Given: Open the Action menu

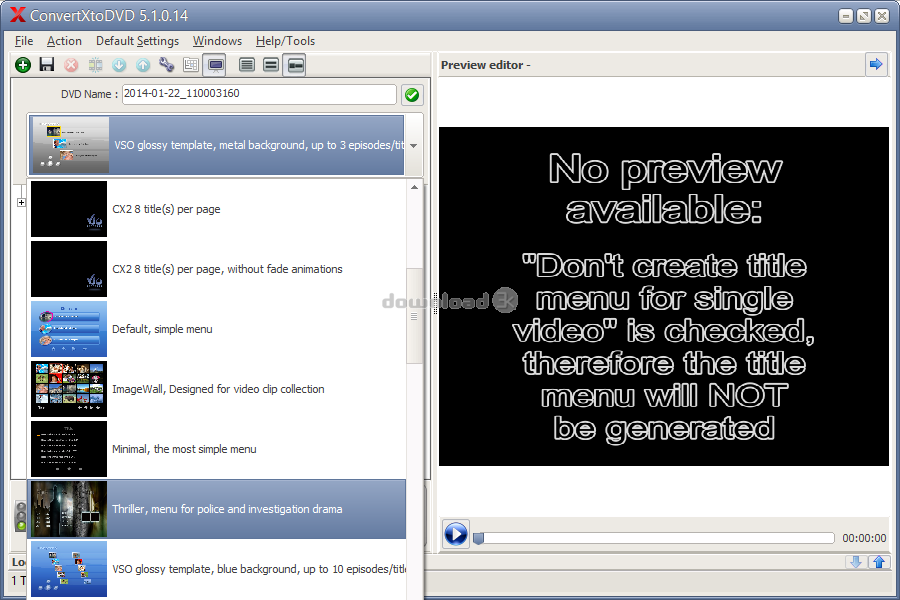Looking at the screenshot, I should pos(64,41).
